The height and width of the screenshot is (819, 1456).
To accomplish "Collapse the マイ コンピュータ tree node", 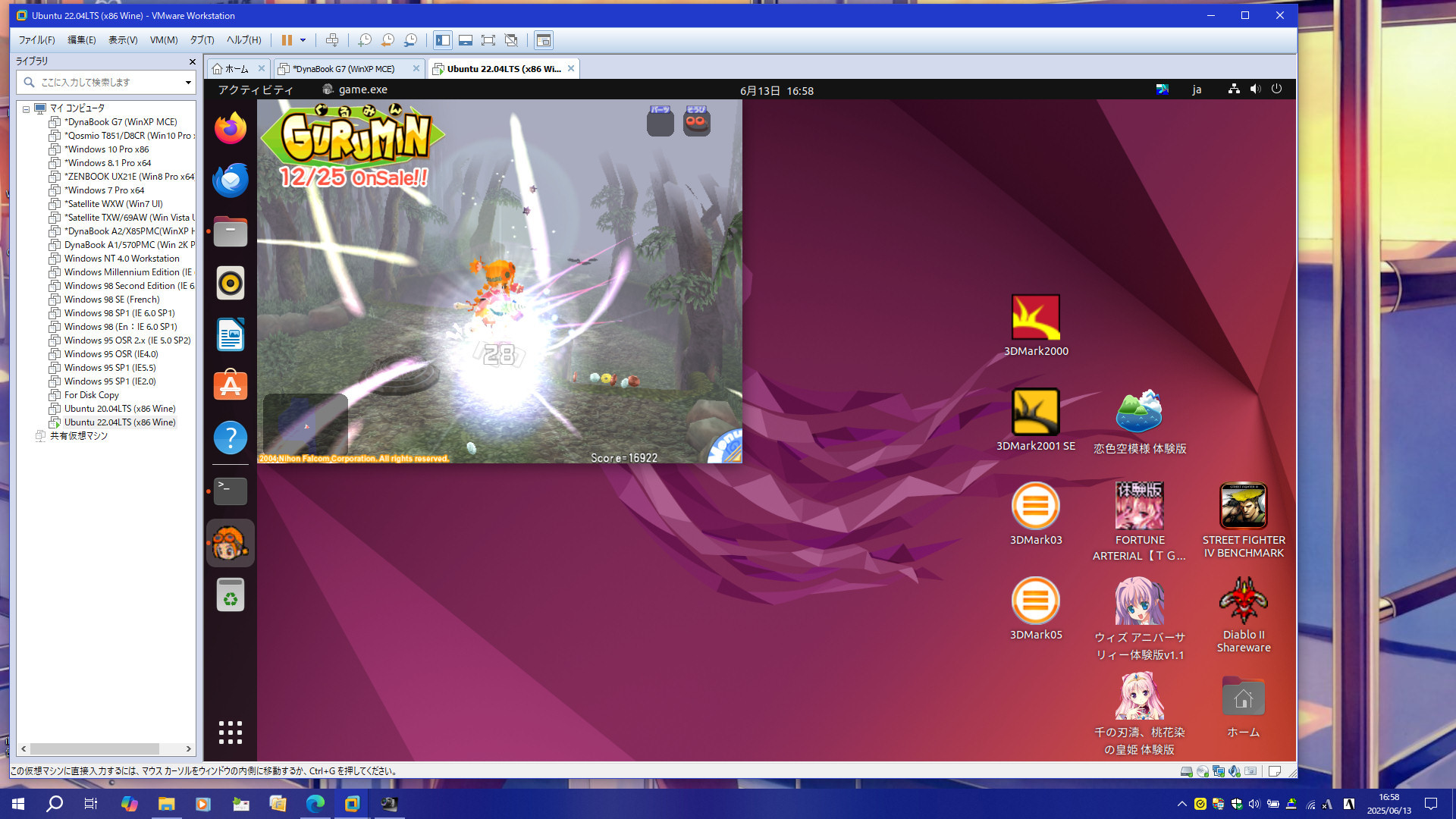I will pyautogui.click(x=26, y=109).
